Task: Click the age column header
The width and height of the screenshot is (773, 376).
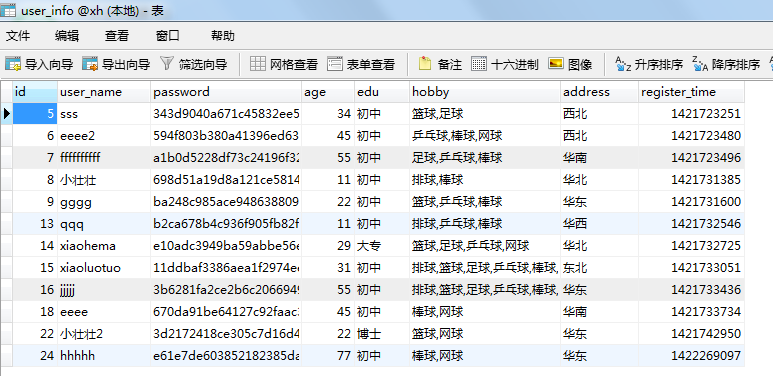Action: (x=328, y=92)
